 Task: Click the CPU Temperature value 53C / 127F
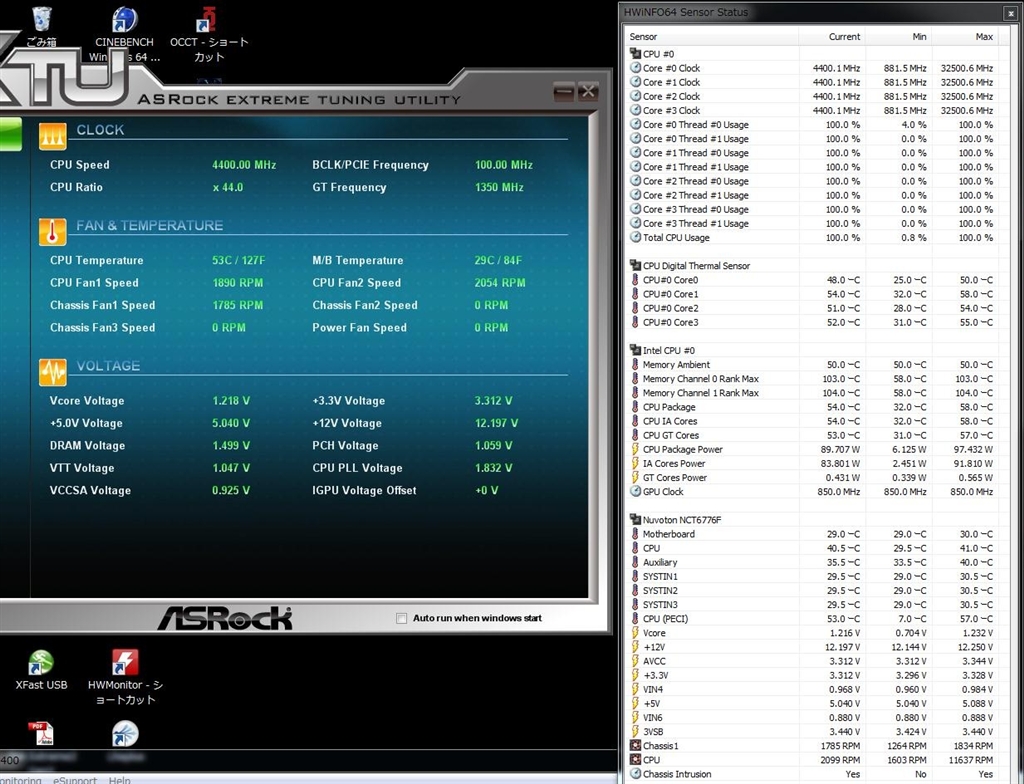(x=238, y=260)
